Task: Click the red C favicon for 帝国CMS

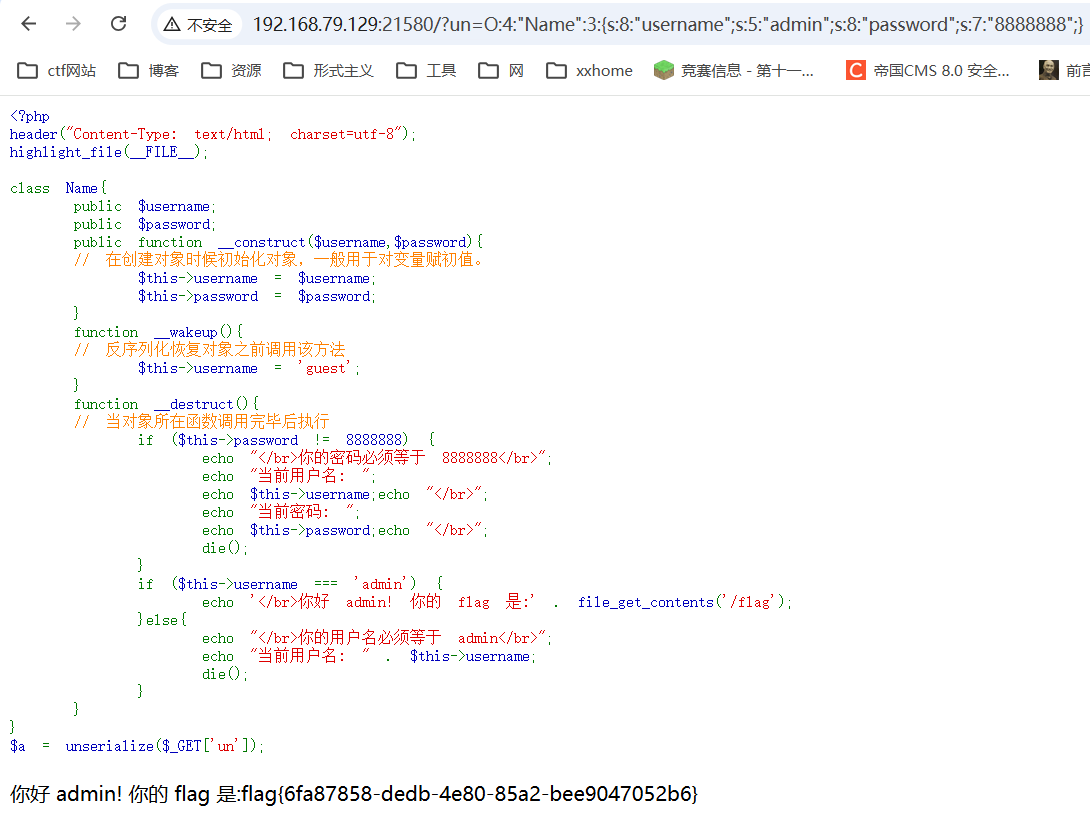Action: pyautogui.click(x=856, y=70)
